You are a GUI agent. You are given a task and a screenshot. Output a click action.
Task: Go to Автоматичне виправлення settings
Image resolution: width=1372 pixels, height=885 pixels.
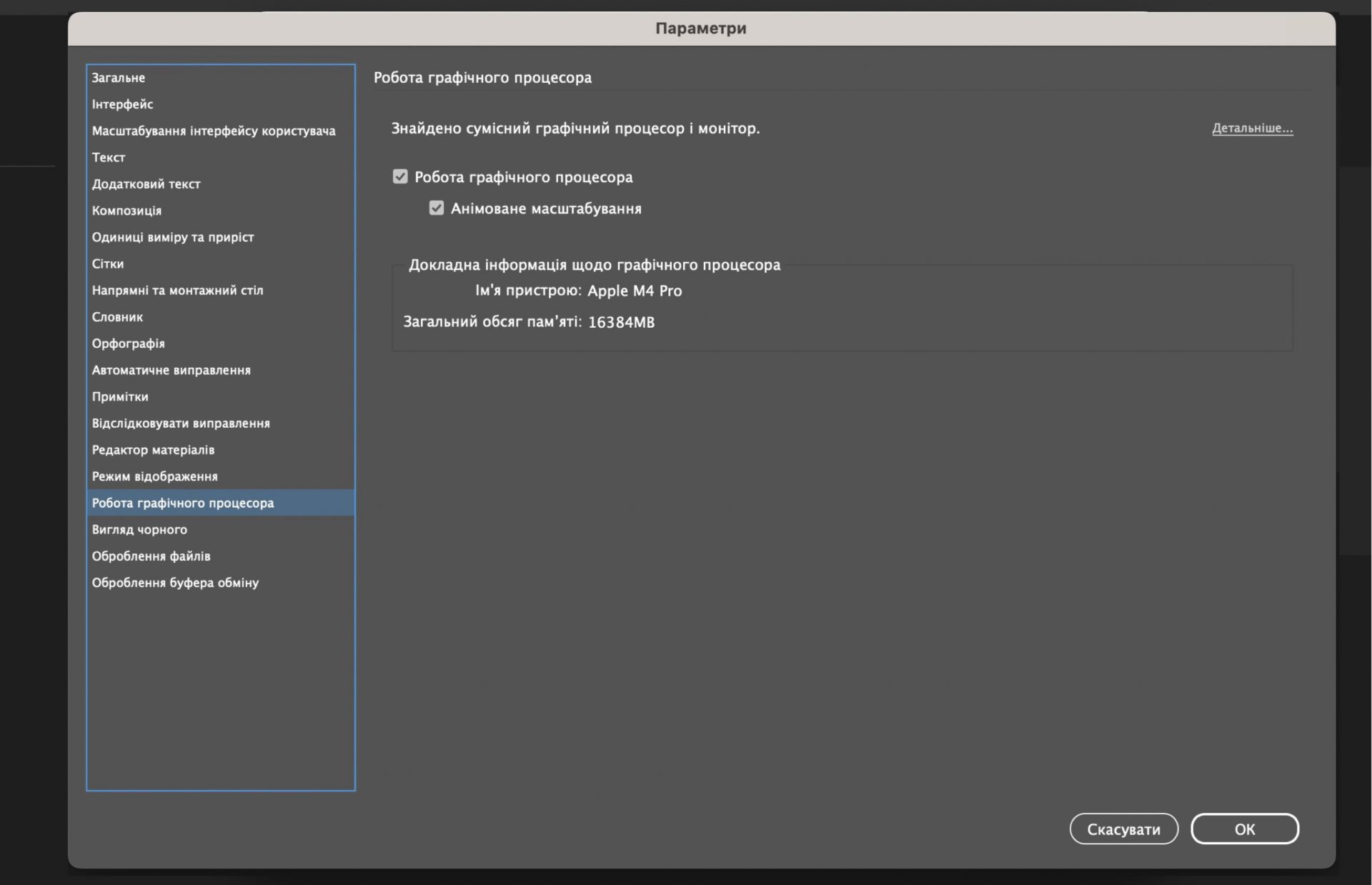171,370
